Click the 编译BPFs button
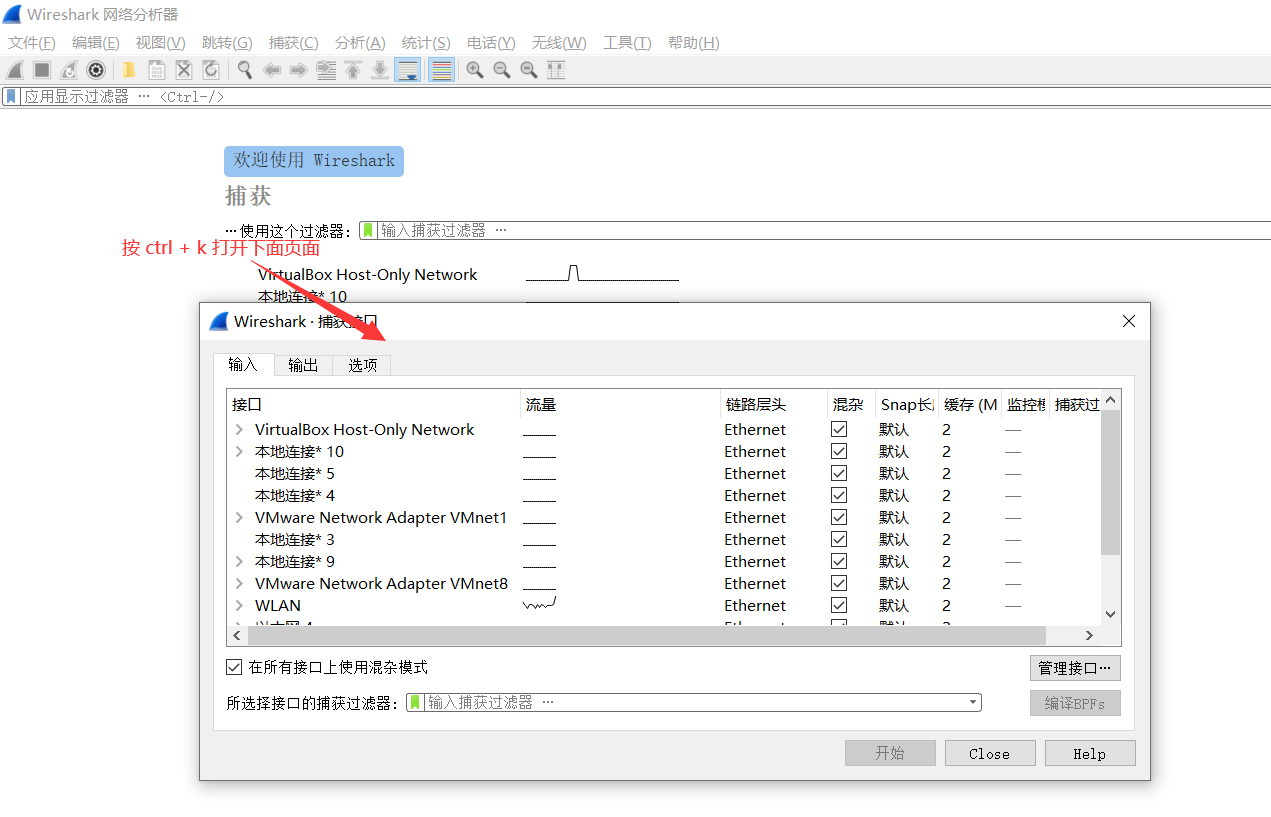This screenshot has height=817, width=1271. coord(1075,703)
